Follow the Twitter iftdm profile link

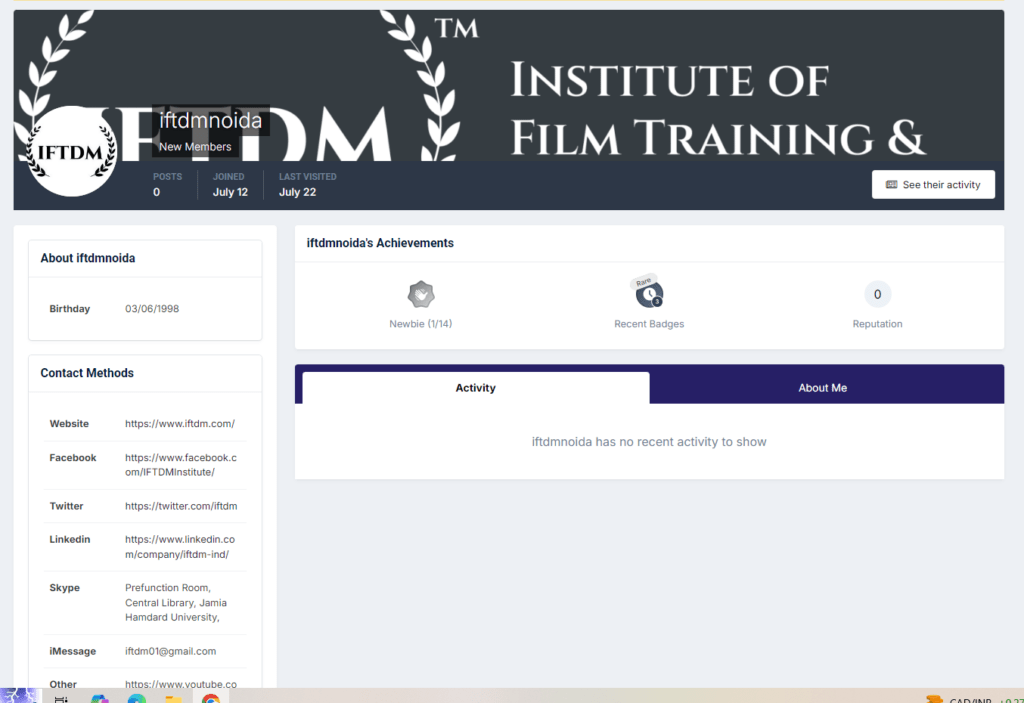[181, 506]
